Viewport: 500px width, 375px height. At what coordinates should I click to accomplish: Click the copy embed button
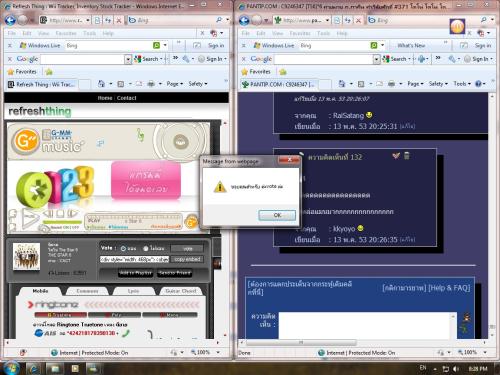187,259
